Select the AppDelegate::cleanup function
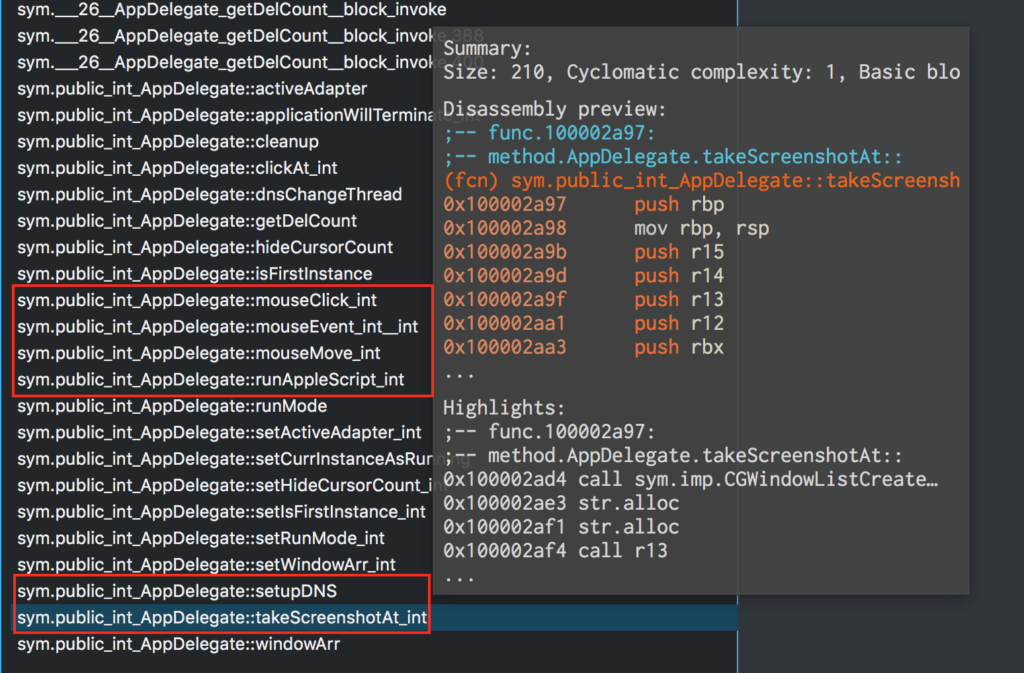The height and width of the screenshot is (673, 1024). point(168,142)
